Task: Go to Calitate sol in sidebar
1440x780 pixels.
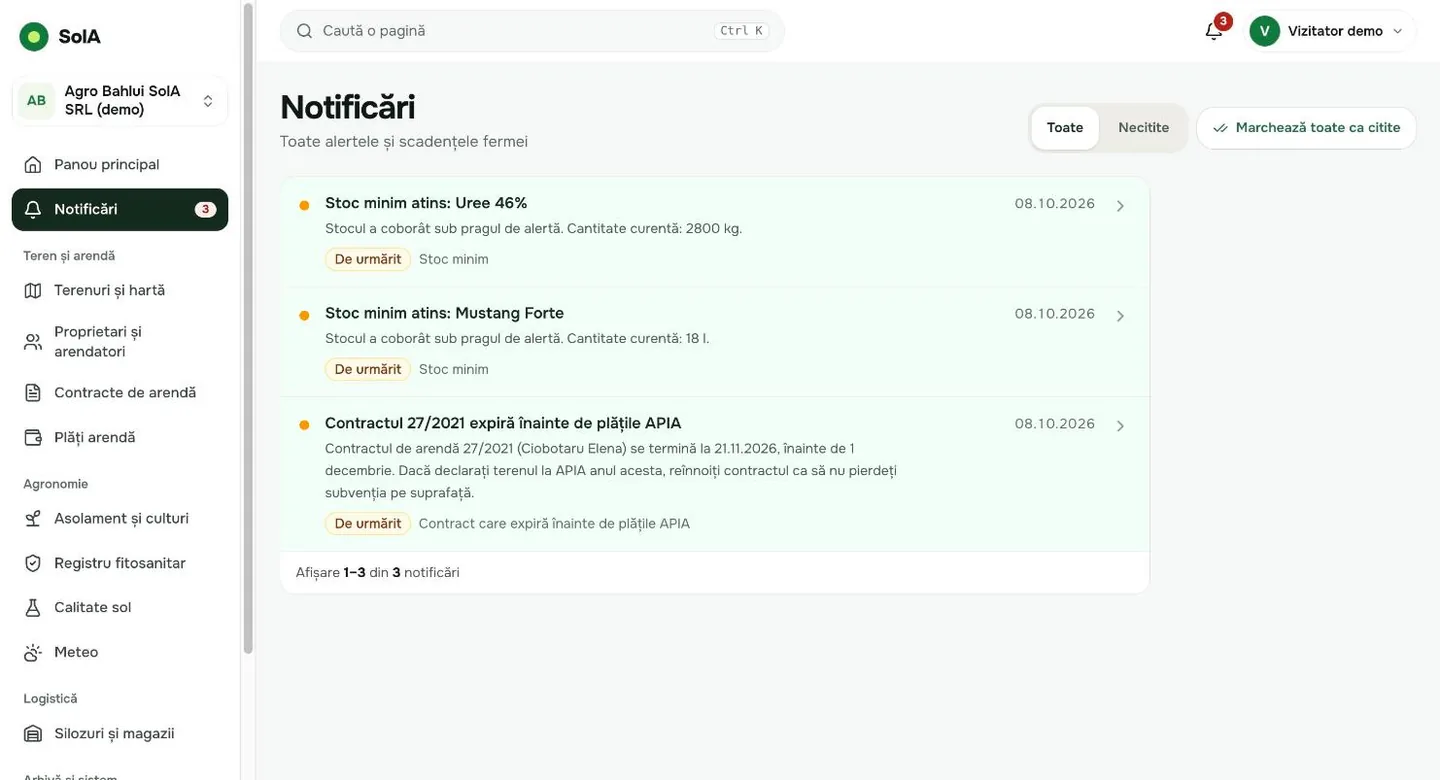Action: click(x=120, y=607)
